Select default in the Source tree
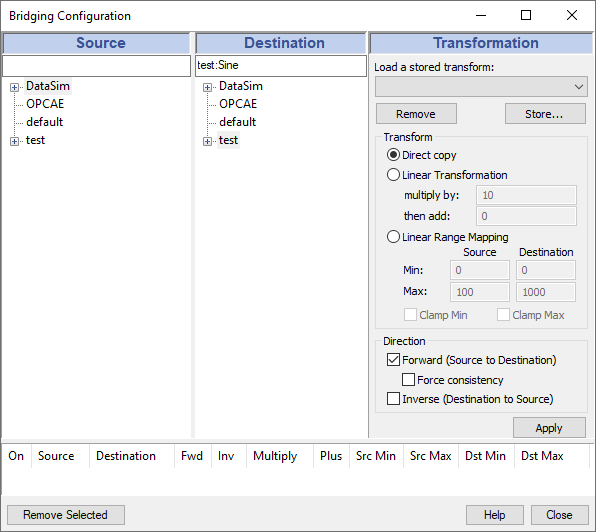 click(x=44, y=122)
